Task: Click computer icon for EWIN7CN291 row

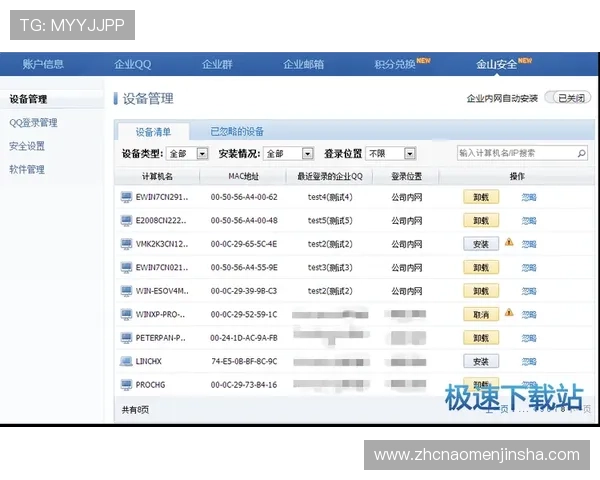Action: click(x=126, y=197)
